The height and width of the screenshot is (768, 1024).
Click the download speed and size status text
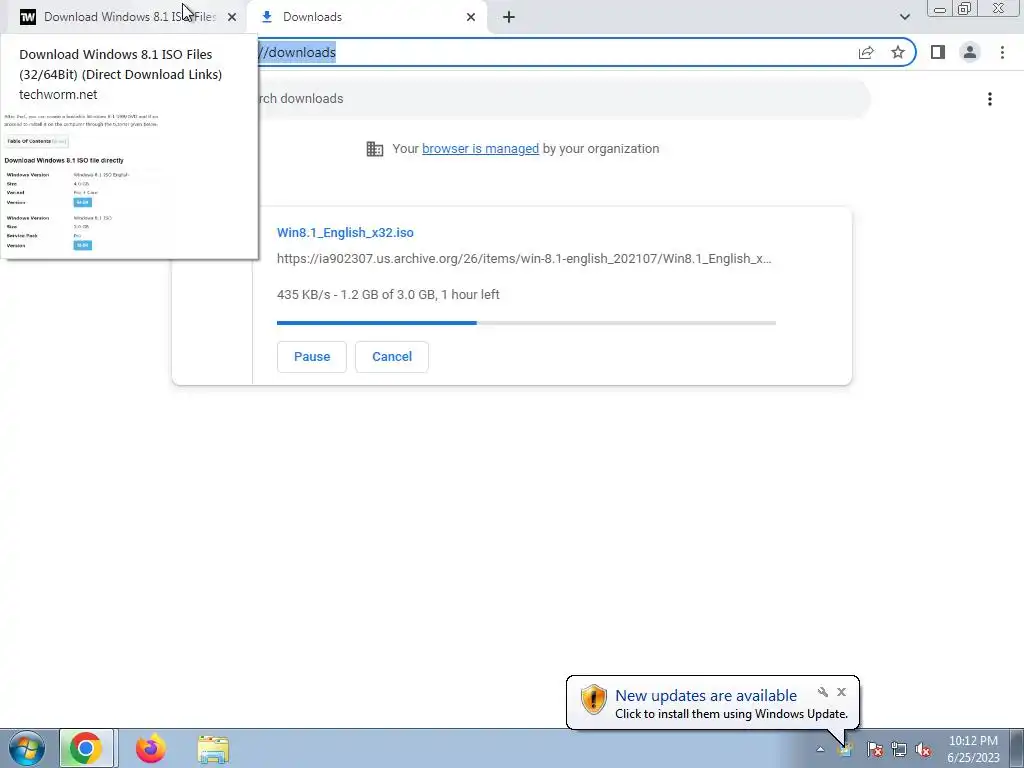(x=388, y=295)
